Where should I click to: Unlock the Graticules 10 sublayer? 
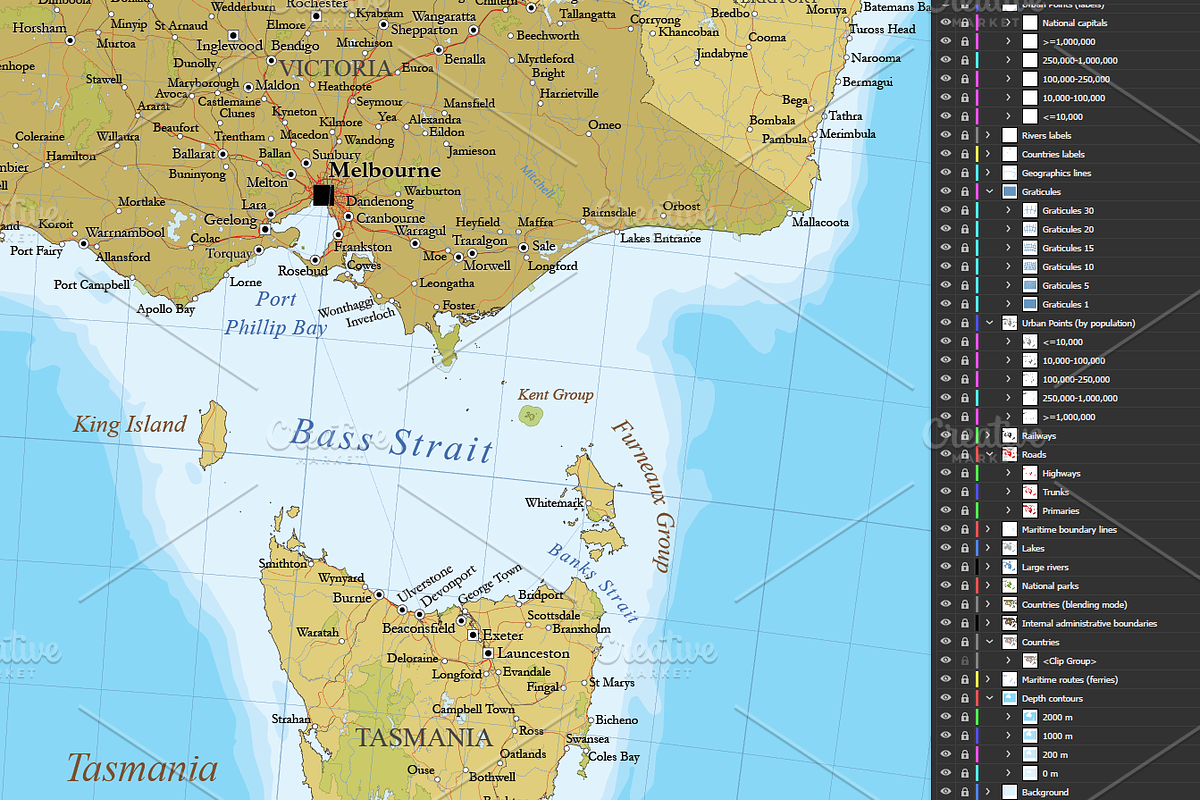(x=964, y=267)
